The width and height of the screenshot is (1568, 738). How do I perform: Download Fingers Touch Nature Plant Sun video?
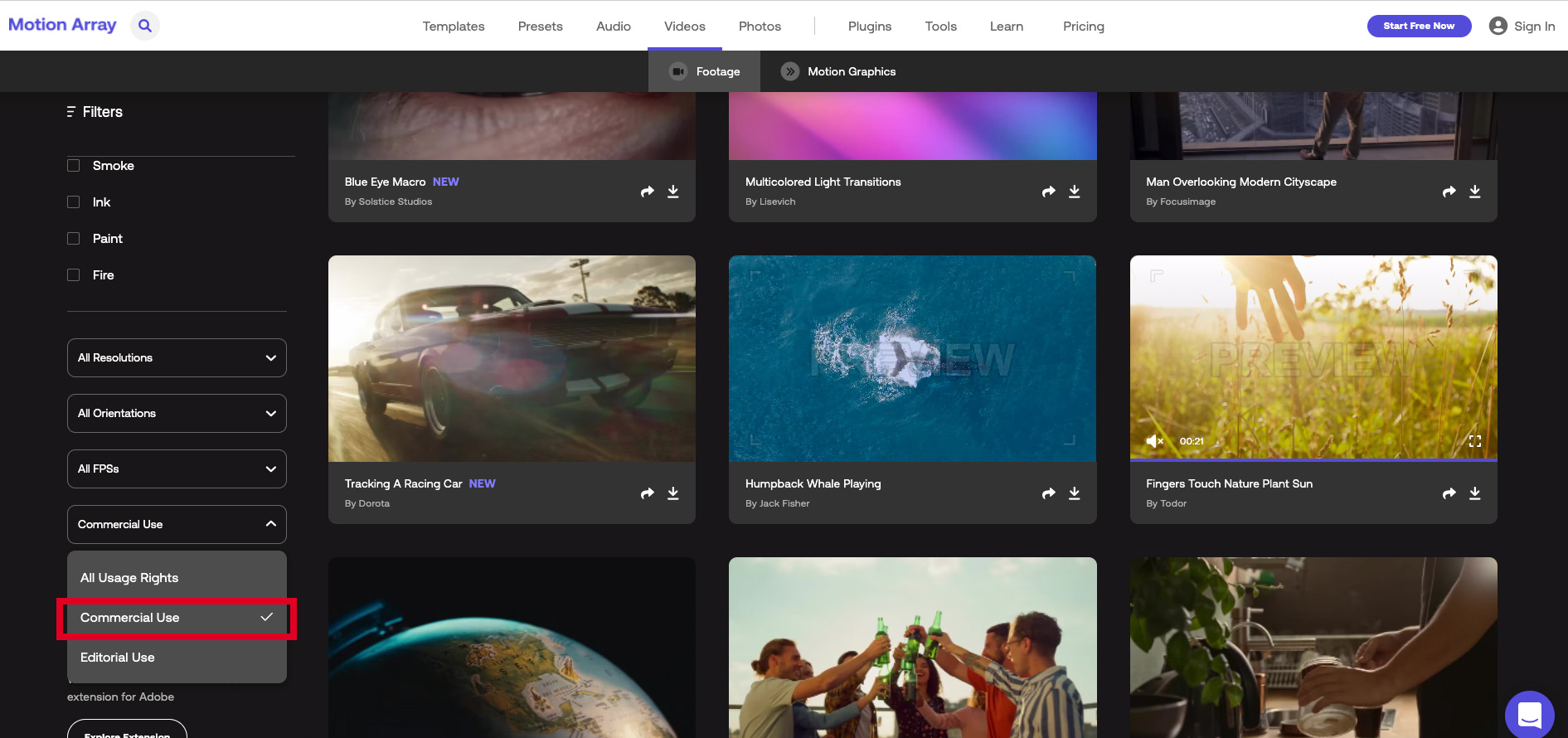click(1475, 493)
